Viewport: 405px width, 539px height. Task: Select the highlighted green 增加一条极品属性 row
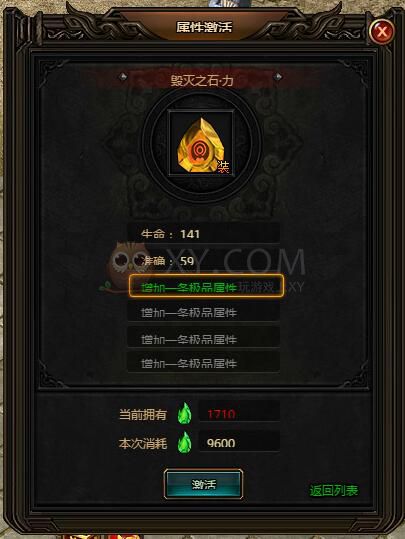click(206, 286)
